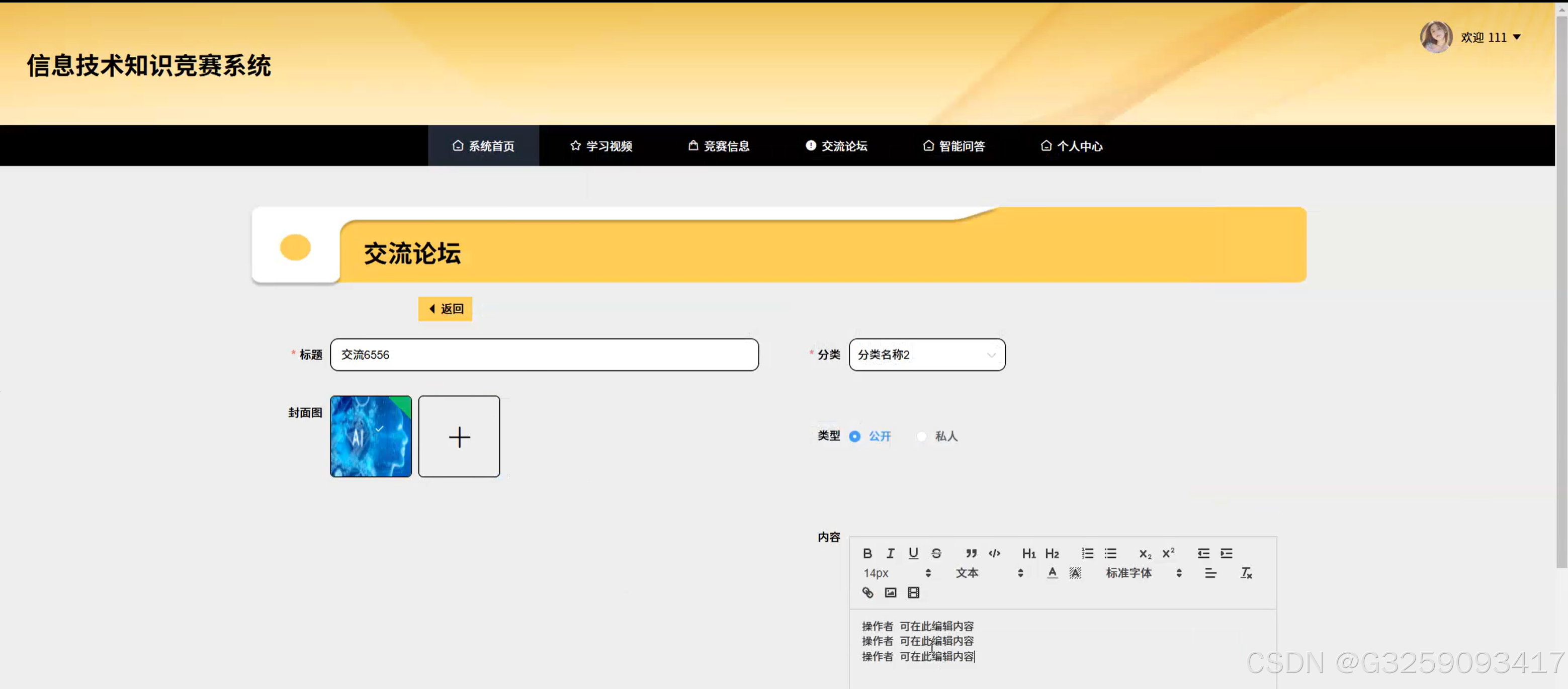Viewport: 1568px width, 689px height.
Task: Create a numbered list
Action: pos(1087,553)
